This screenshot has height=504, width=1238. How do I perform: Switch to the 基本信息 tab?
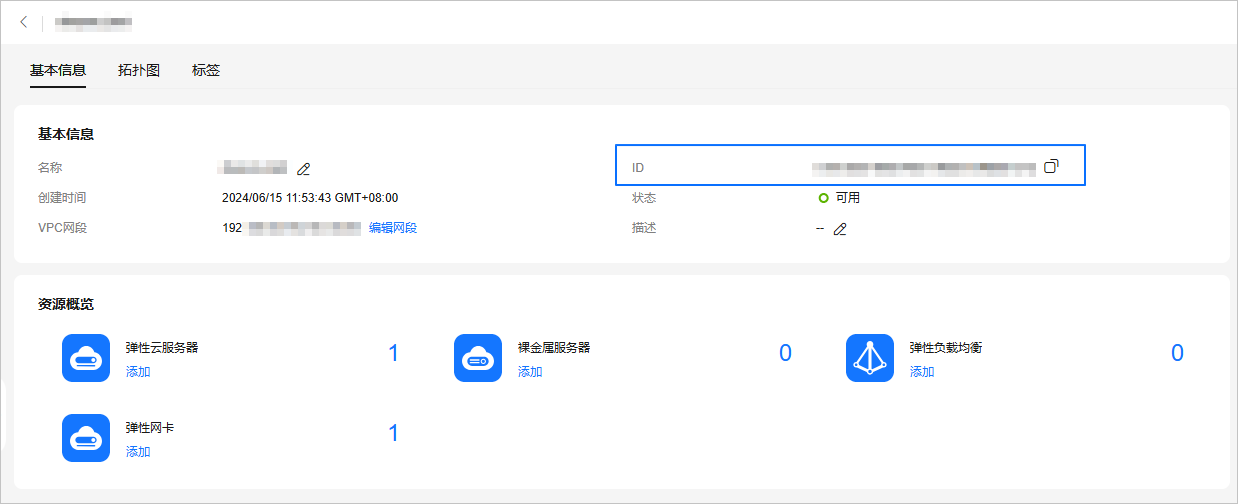click(58, 71)
